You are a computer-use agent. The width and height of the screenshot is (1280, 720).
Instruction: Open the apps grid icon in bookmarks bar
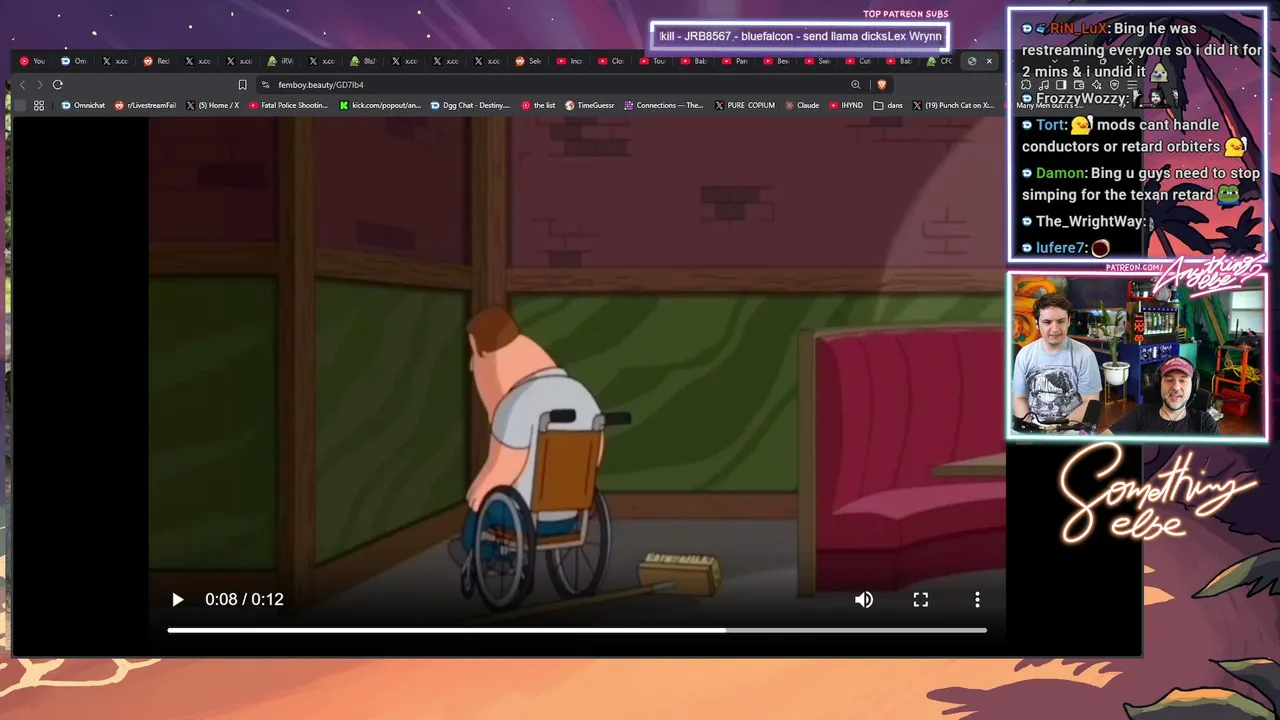39,105
